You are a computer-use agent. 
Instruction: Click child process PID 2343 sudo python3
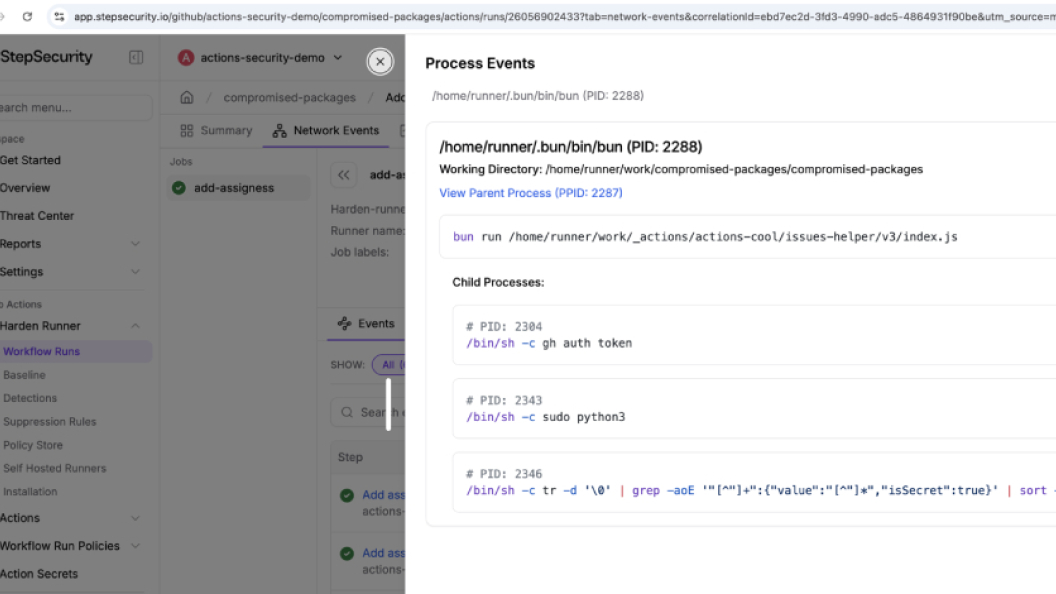[x=754, y=408]
